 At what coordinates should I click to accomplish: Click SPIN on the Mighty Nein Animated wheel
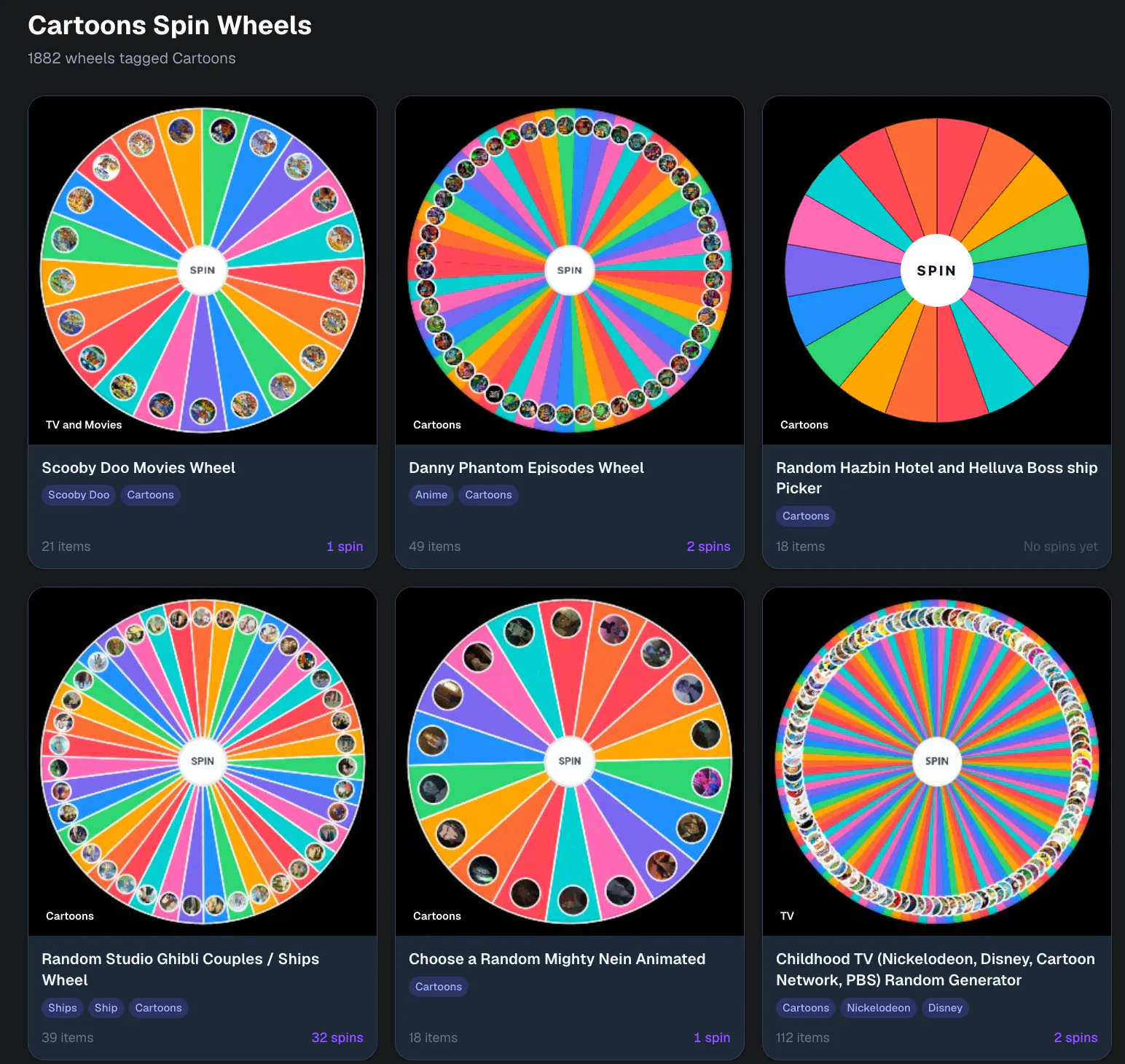pyautogui.click(x=570, y=762)
